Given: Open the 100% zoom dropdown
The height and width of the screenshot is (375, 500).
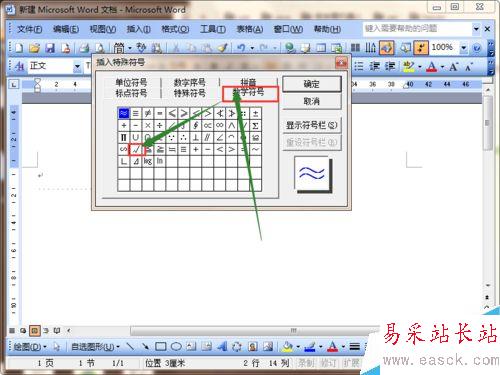Looking at the screenshot, I should tap(464, 48).
